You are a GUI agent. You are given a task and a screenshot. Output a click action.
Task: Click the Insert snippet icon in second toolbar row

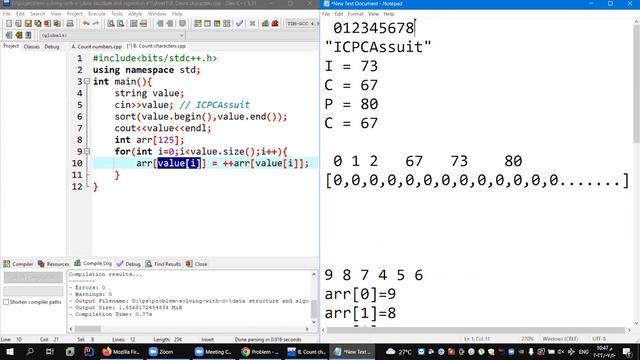[x=9, y=35]
